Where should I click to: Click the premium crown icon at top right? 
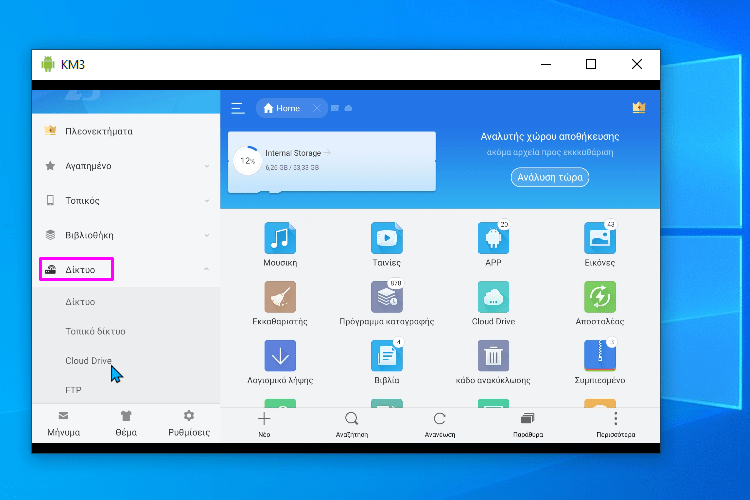point(639,108)
